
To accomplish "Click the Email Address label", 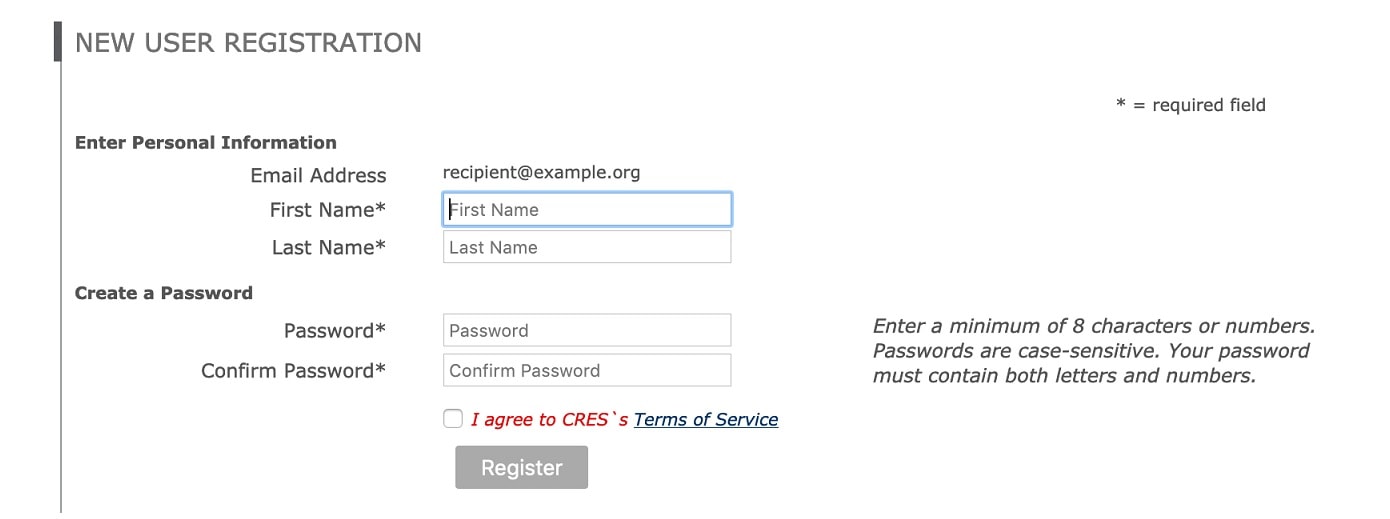I will click(x=318, y=175).
